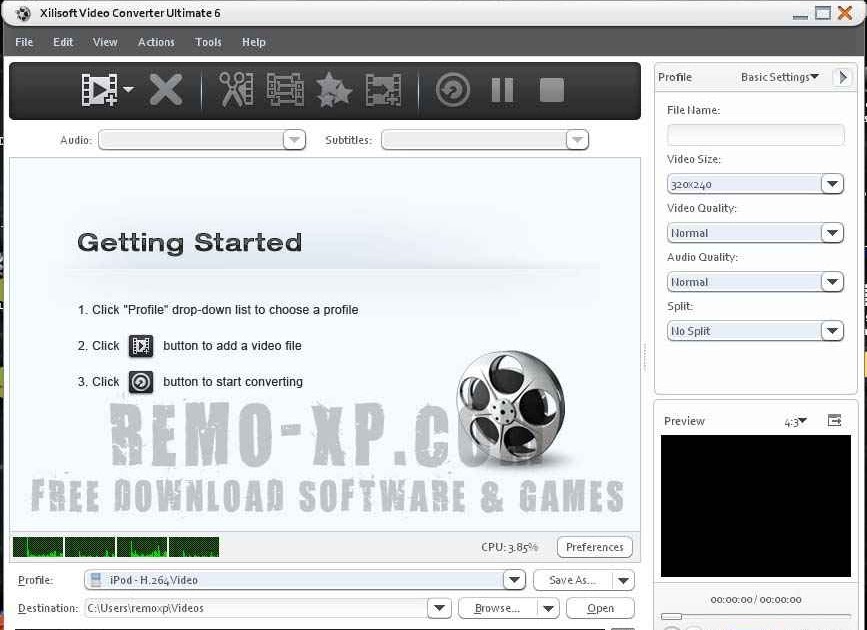Expand the Split No Split dropdown

[832, 331]
